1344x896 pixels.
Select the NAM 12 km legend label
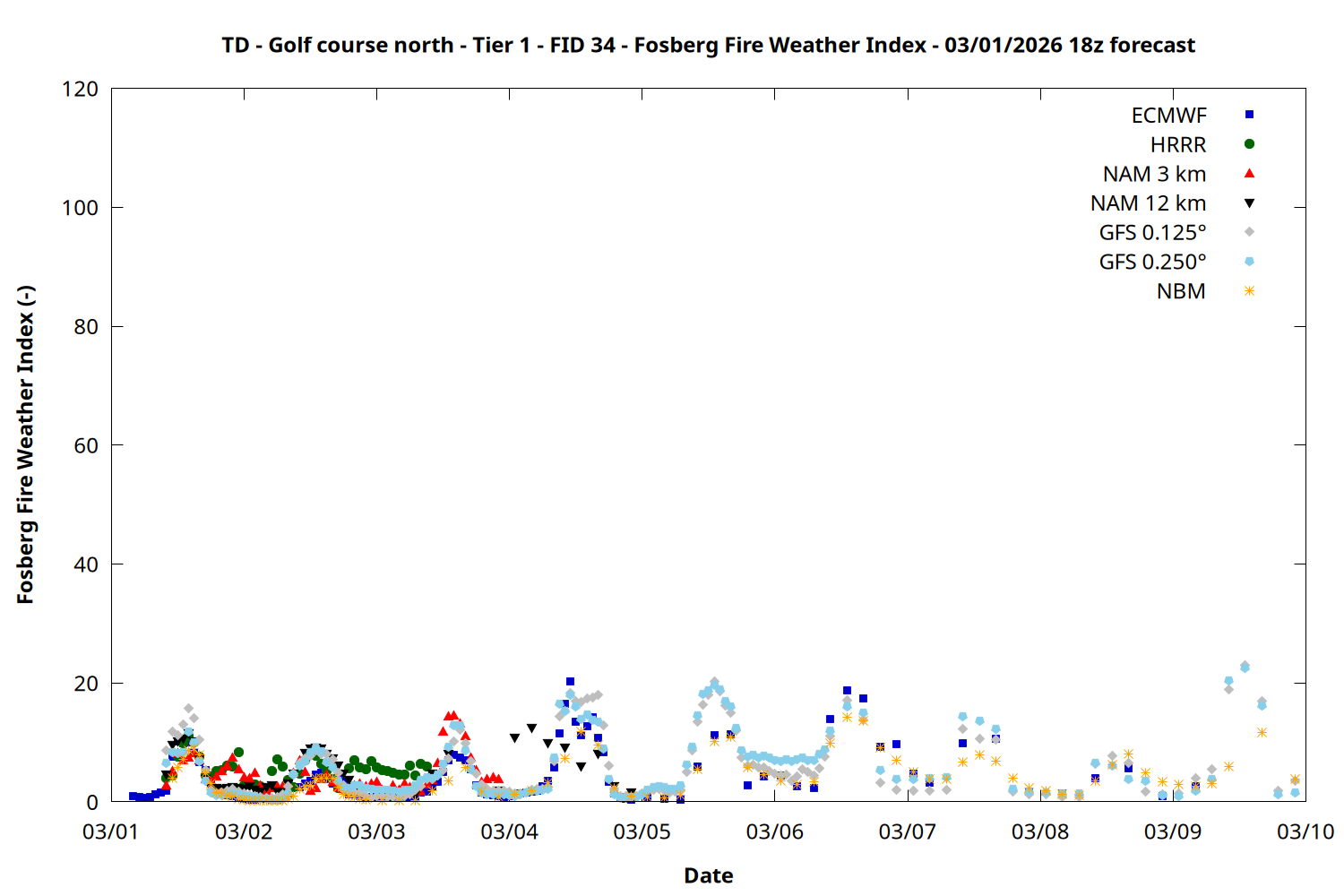(1148, 204)
